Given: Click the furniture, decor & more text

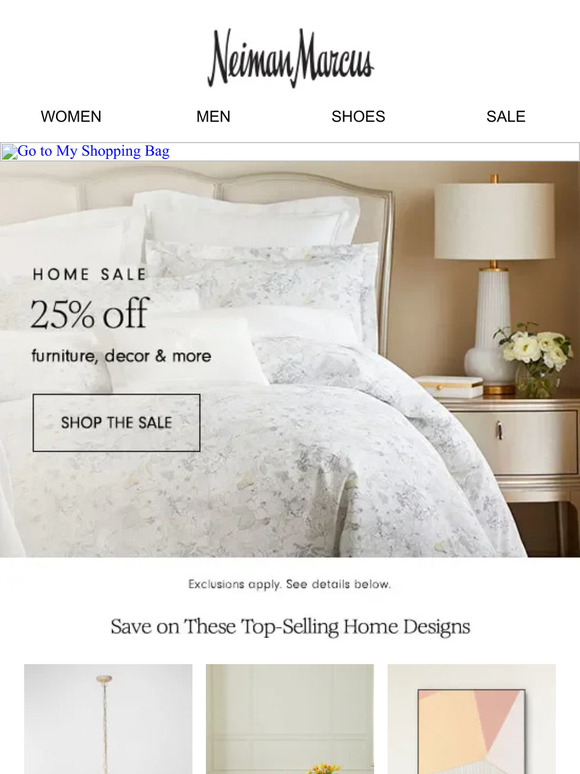Looking at the screenshot, I should 121,356.
